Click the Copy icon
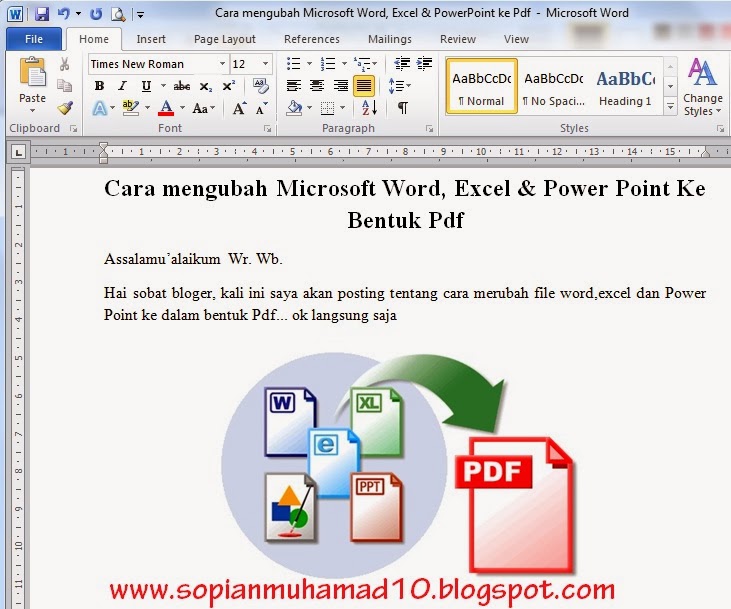Viewport: 731px width, 609px height. point(64,85)
